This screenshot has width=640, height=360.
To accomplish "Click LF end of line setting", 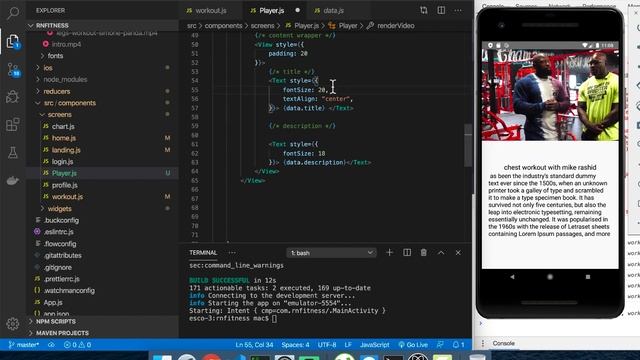I will [x=348, y=345].
